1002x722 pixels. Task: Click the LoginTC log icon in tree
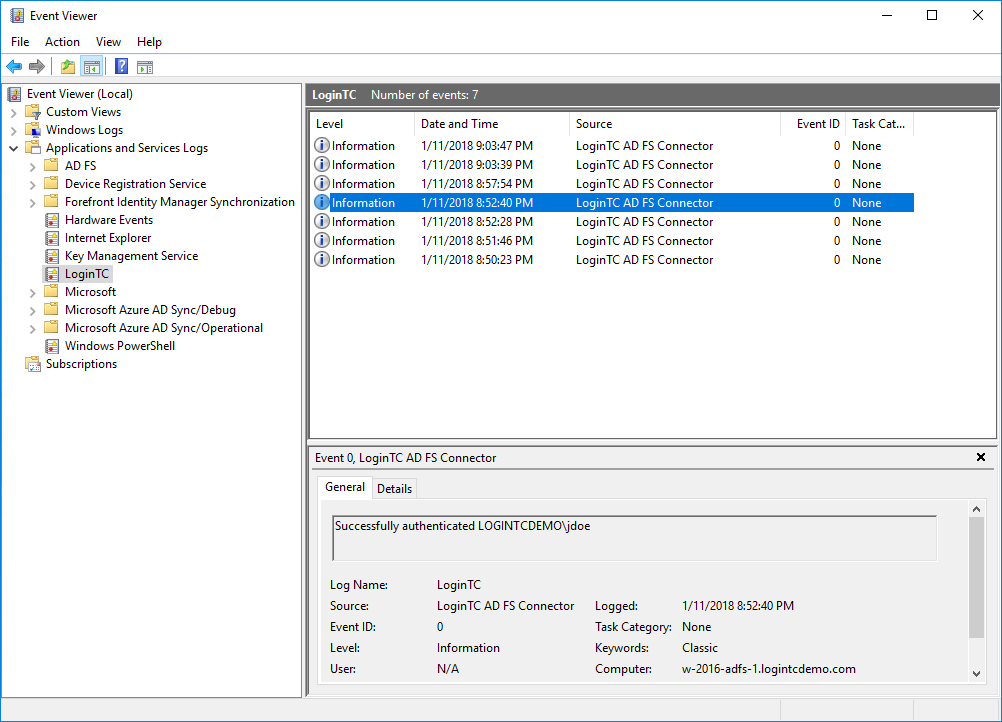[x=52, y=274]
